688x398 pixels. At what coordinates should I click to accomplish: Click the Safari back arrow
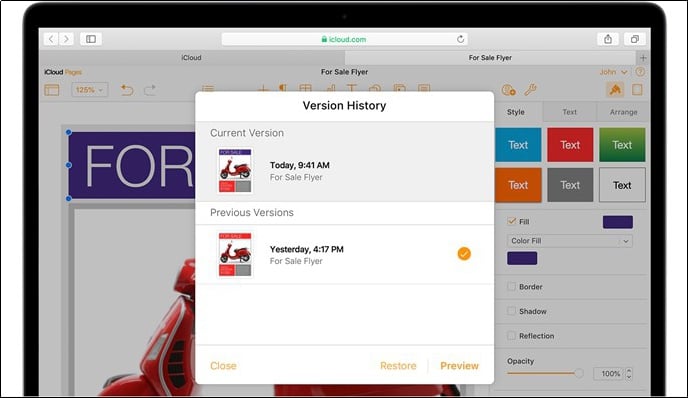coord(51,39)
